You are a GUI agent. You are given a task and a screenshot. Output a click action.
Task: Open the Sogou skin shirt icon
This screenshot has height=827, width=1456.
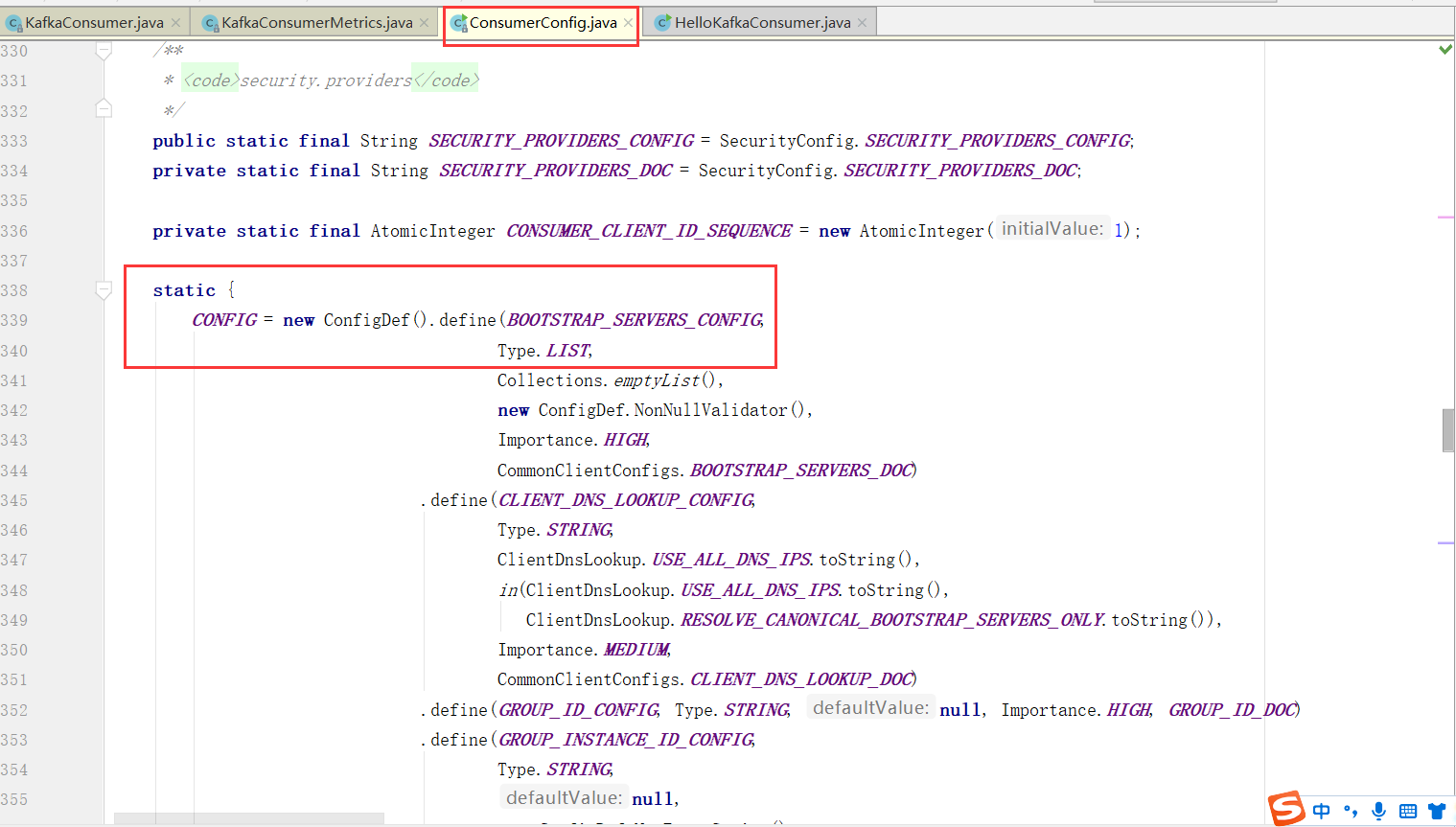[1436, 811]
